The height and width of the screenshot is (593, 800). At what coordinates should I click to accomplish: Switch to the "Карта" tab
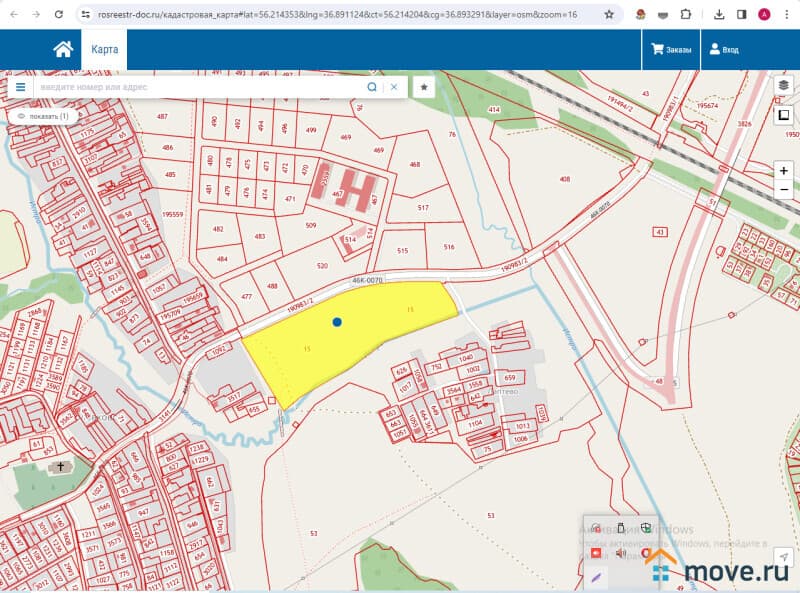point(104,49)
